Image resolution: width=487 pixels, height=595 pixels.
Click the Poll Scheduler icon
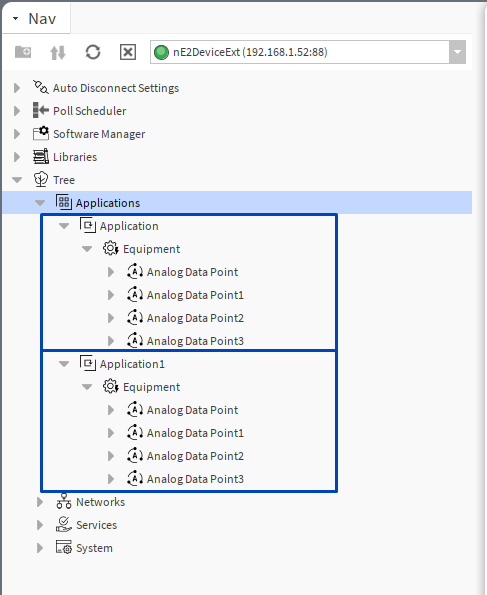tap(41, 110)
